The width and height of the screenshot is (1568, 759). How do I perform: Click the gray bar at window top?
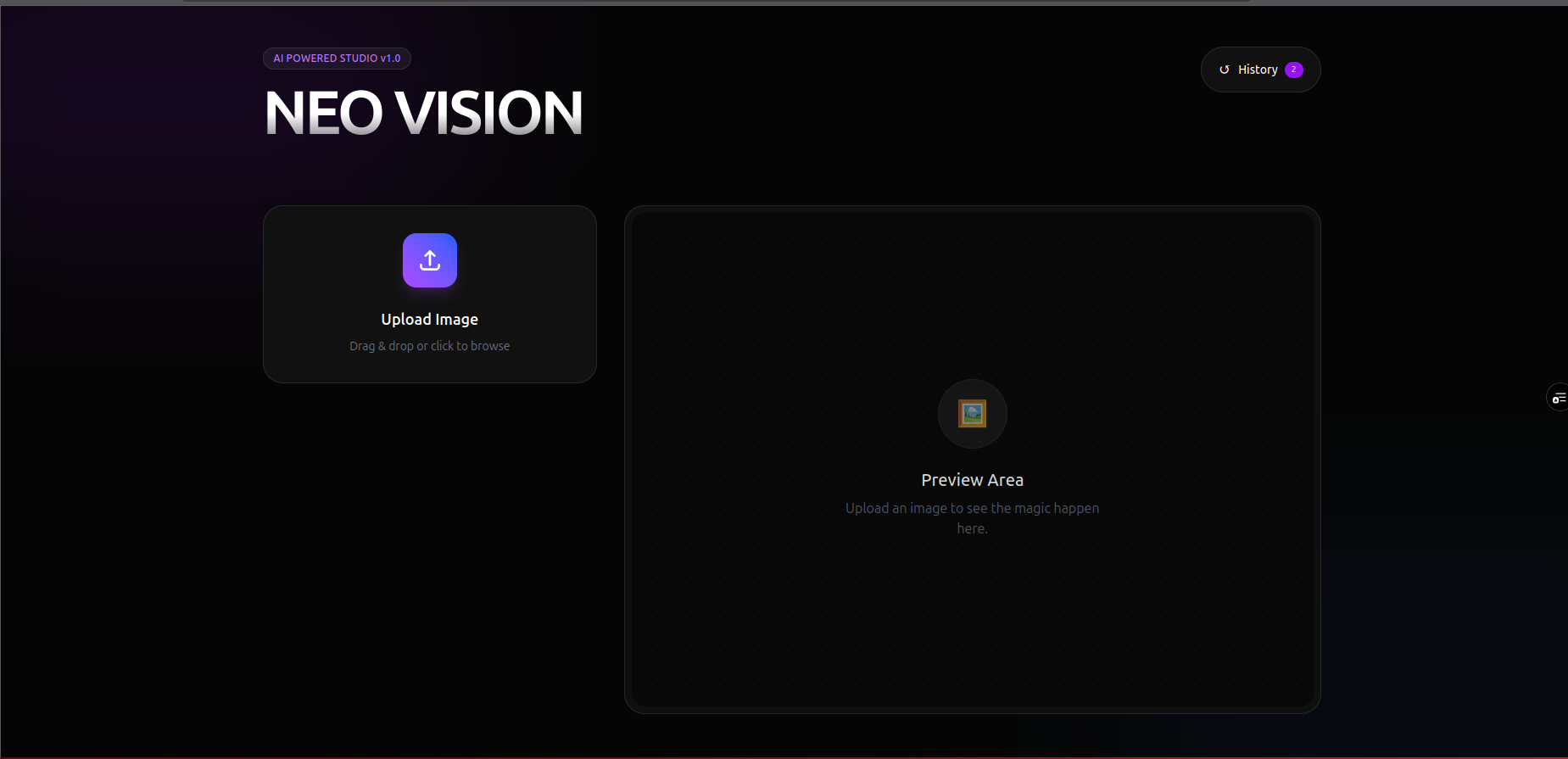pos(717,2)
